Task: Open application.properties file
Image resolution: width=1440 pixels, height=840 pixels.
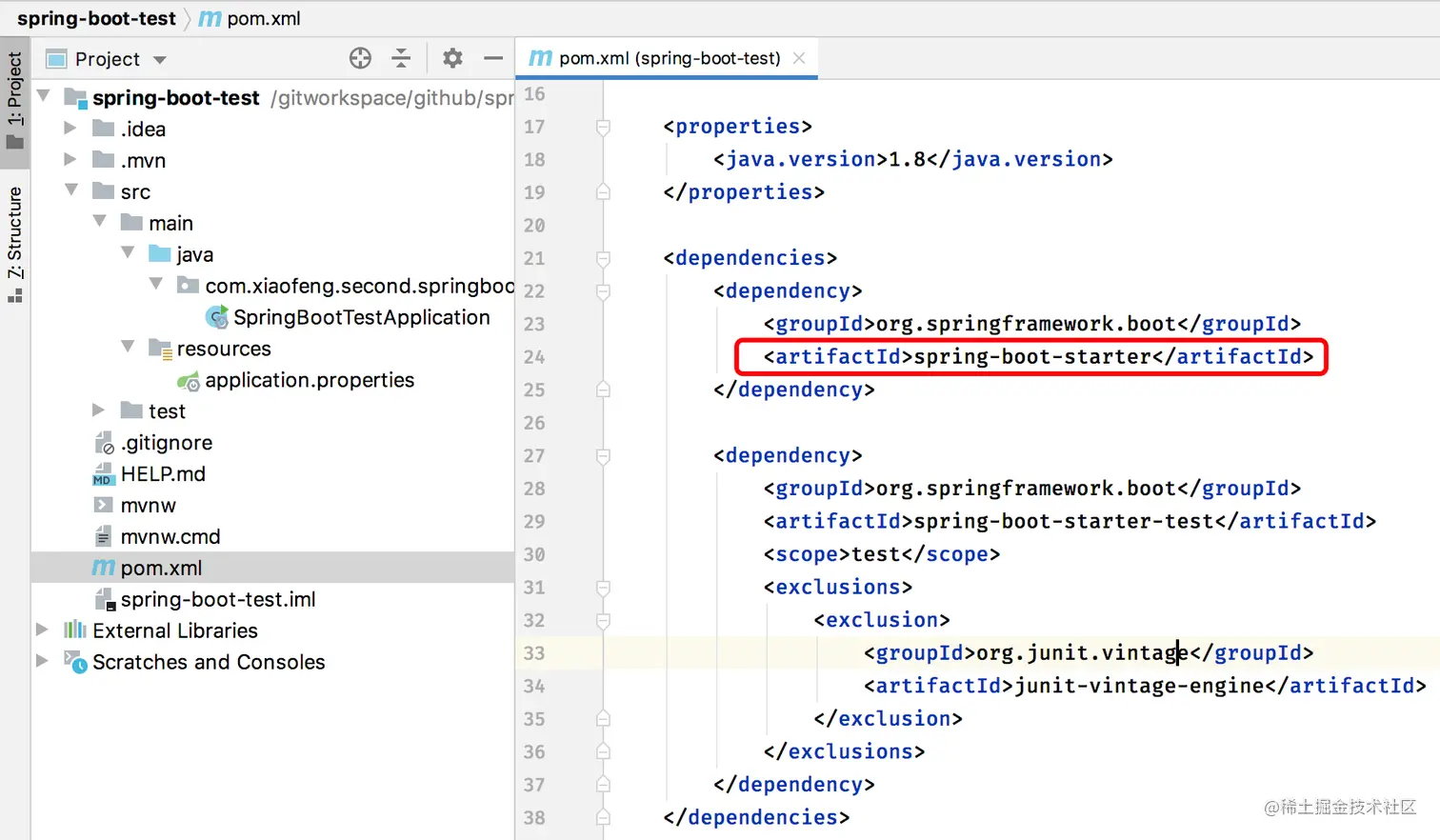Action: point(310,380)
